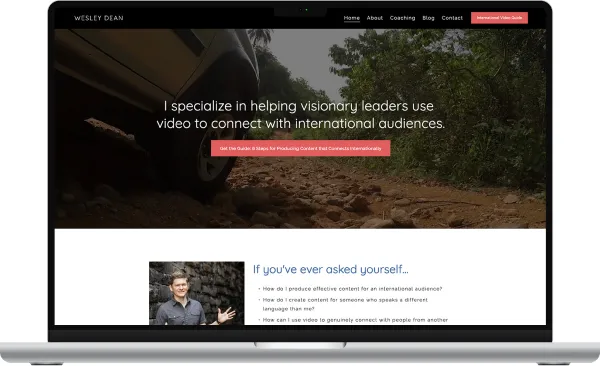Click the Get the Guide 8 Steps button

point(300,148)
